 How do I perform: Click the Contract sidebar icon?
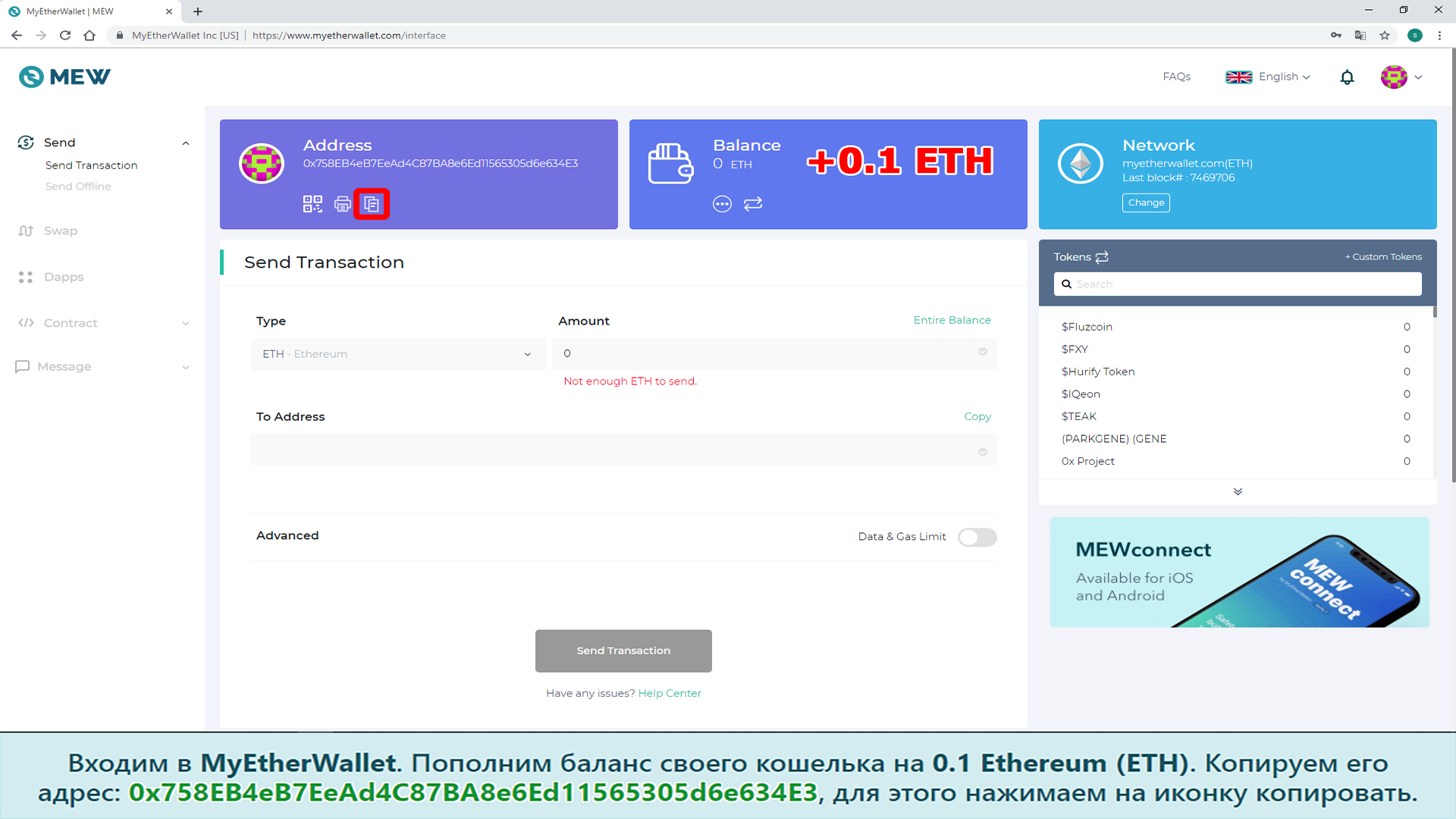(26, 323)
